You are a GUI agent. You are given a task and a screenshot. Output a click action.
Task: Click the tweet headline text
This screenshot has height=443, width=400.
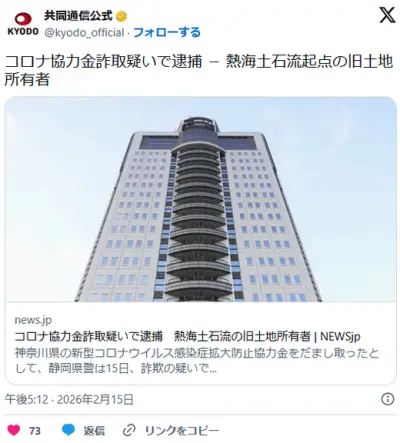[199, 70]
